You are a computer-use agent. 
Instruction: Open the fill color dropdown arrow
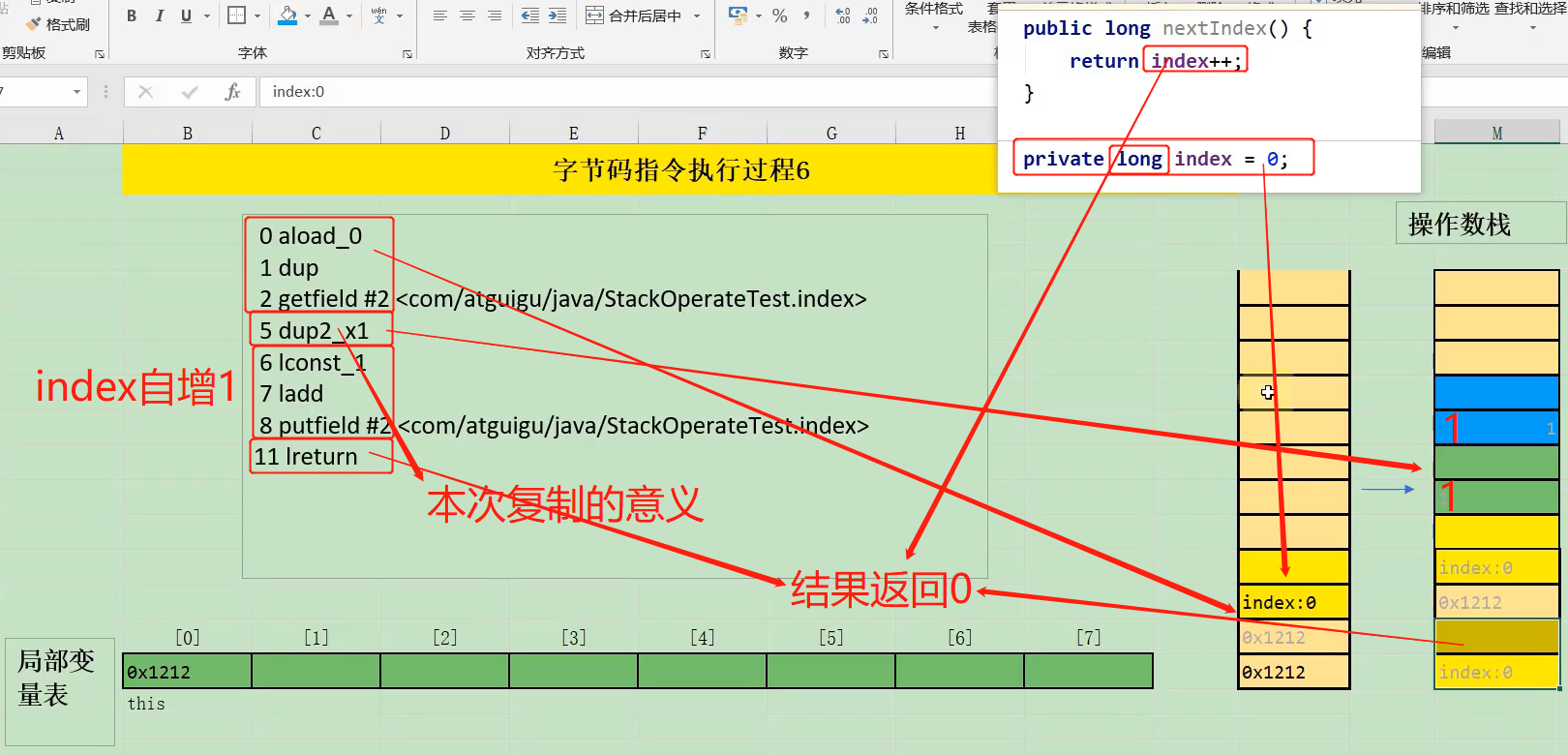tap(308, 15)
